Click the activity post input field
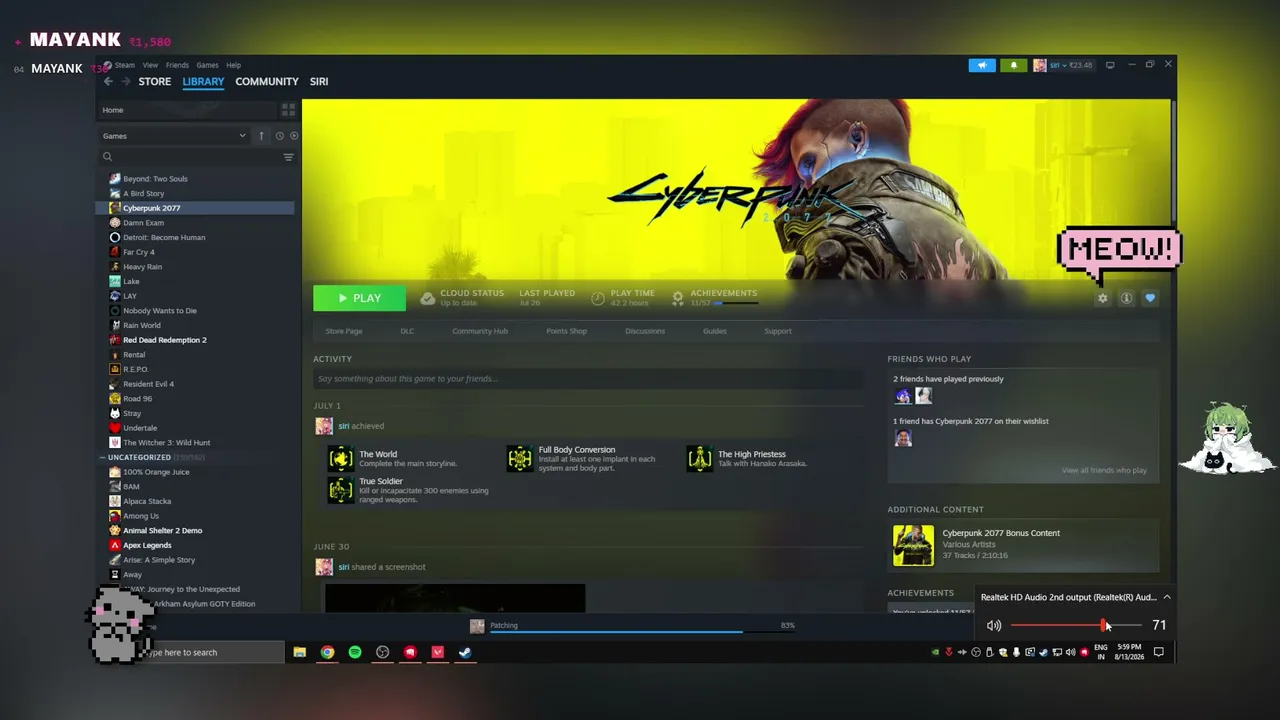This screenshot has width=1280, height=720. tap(588, 379)
